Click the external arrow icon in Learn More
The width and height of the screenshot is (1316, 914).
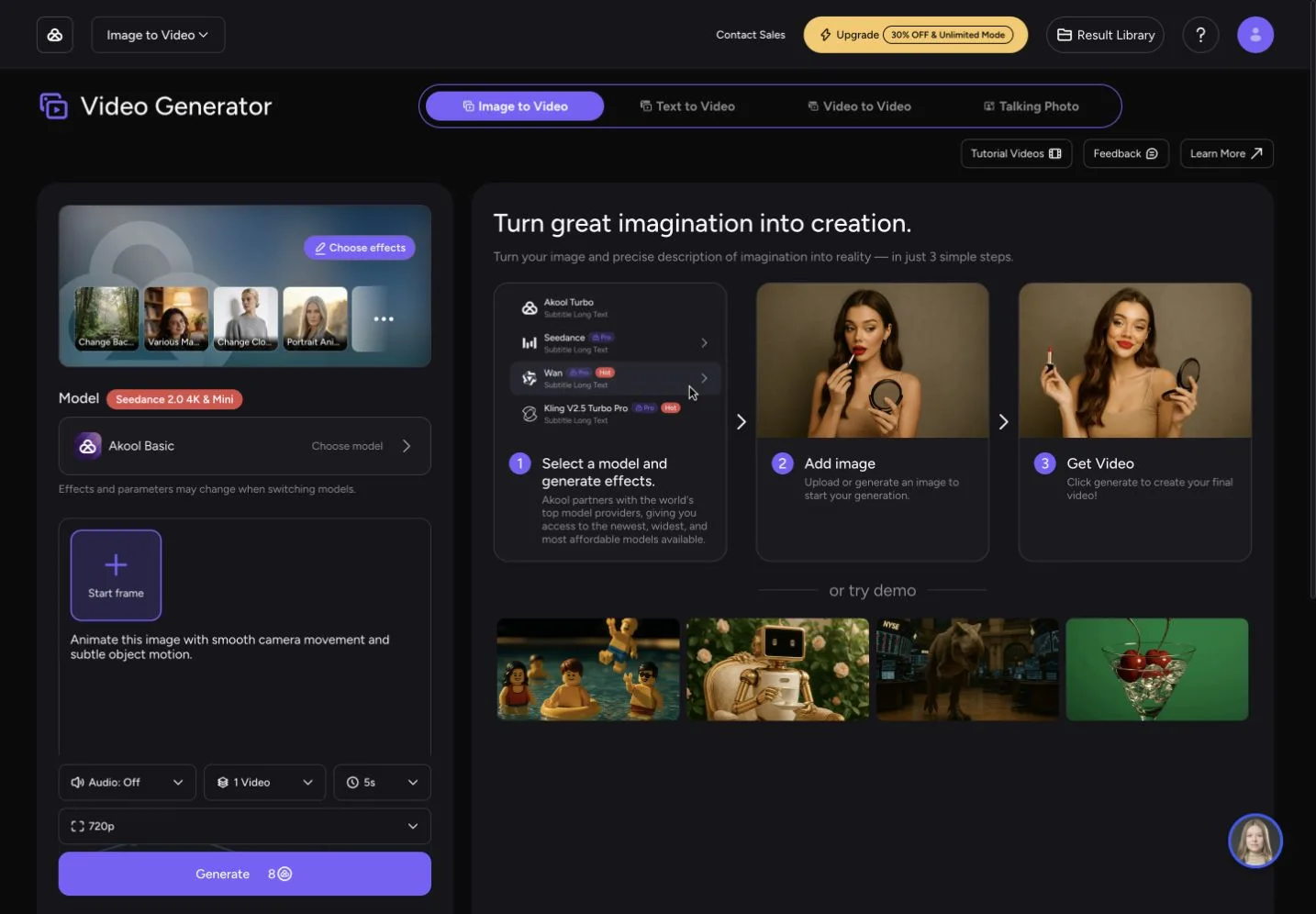click(x=1257, y=153)
